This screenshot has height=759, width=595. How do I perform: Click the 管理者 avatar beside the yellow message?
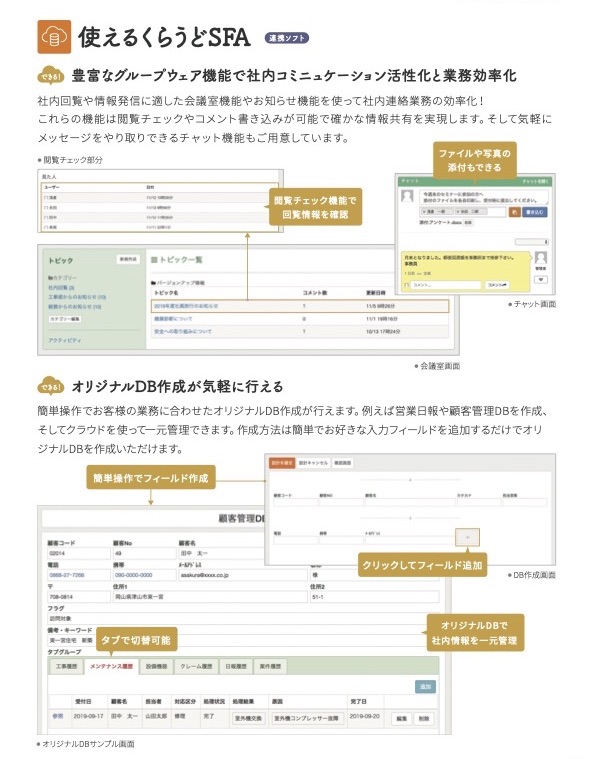click(x=541, y=258)
